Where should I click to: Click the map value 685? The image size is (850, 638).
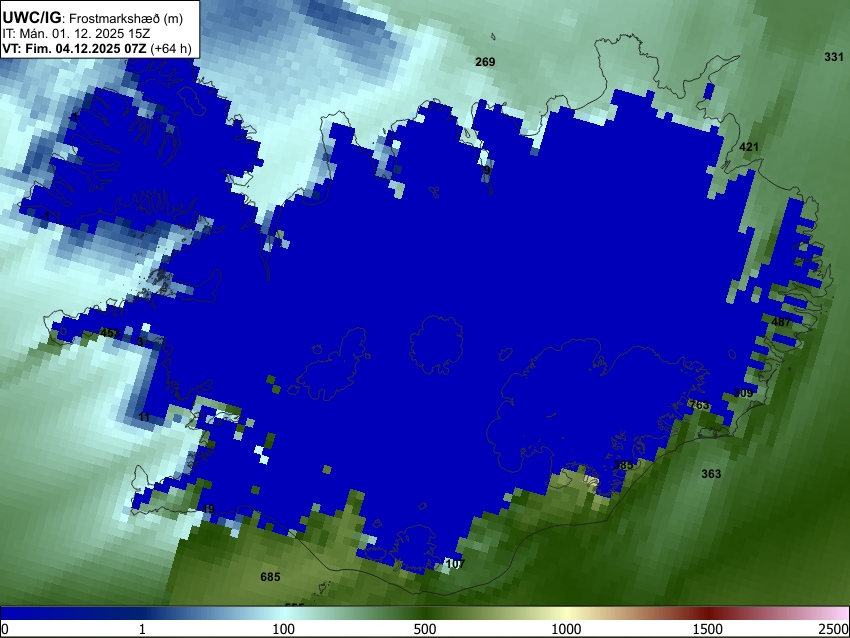pos(270,577)
